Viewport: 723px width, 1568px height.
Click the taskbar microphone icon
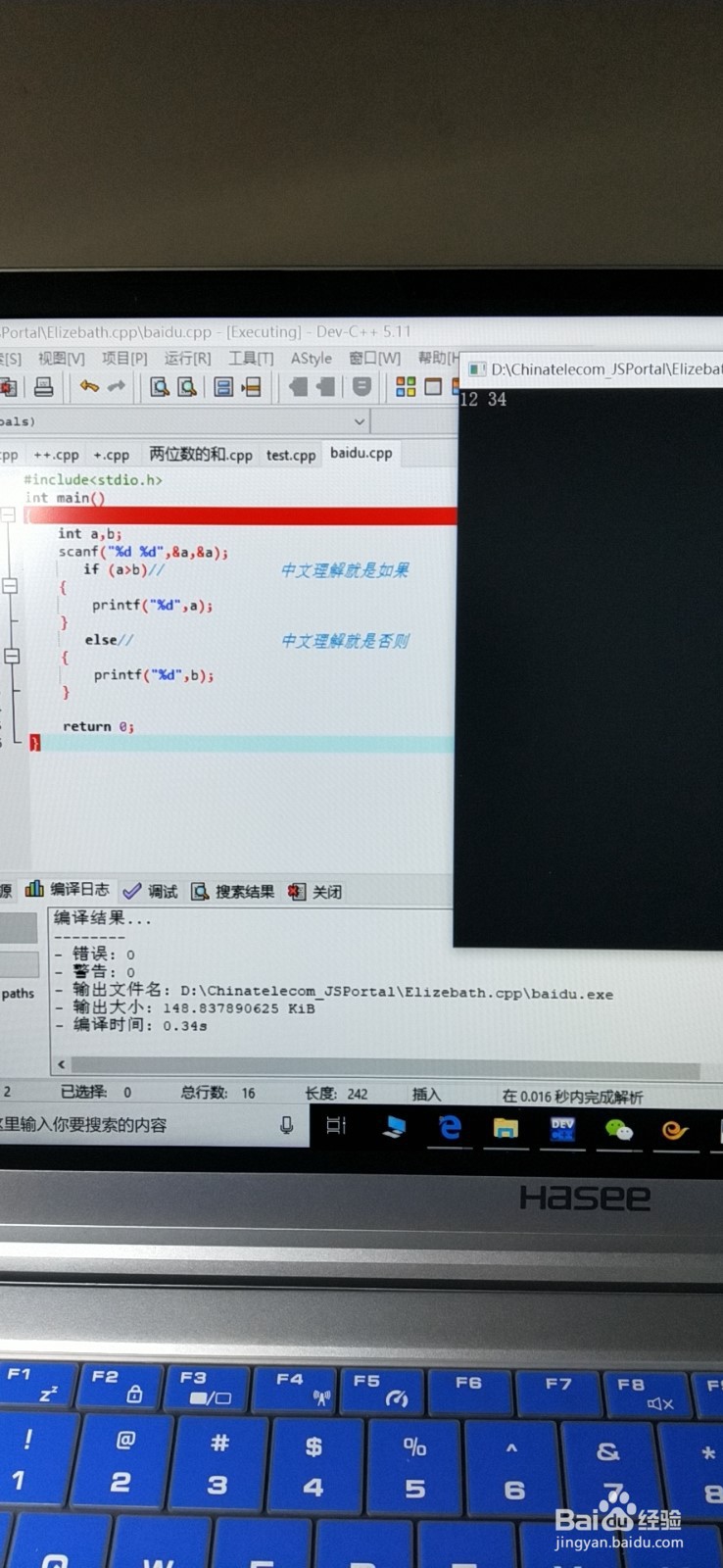(287, 1125)
